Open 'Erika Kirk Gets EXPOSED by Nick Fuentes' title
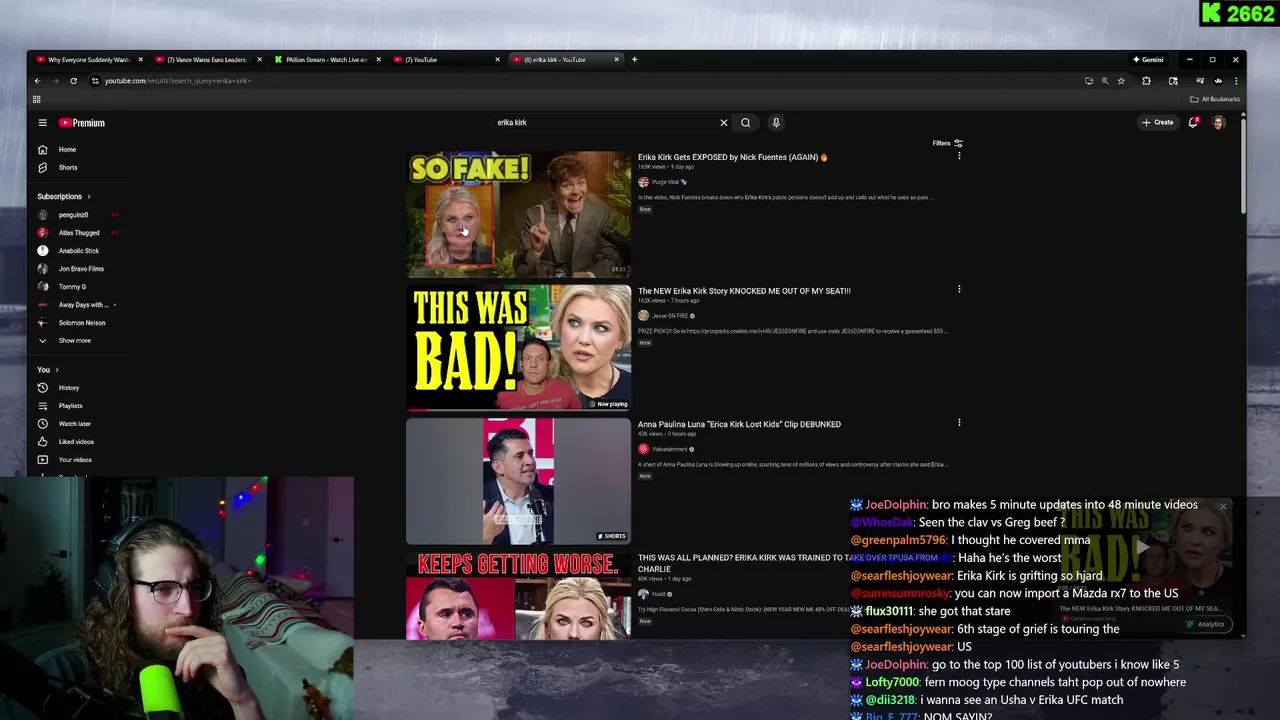 (x=732, y=157)
